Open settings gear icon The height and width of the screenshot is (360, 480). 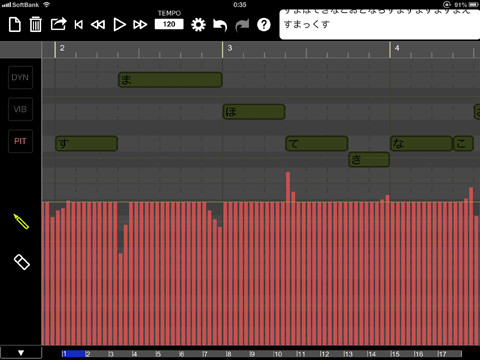coord(198,25)
